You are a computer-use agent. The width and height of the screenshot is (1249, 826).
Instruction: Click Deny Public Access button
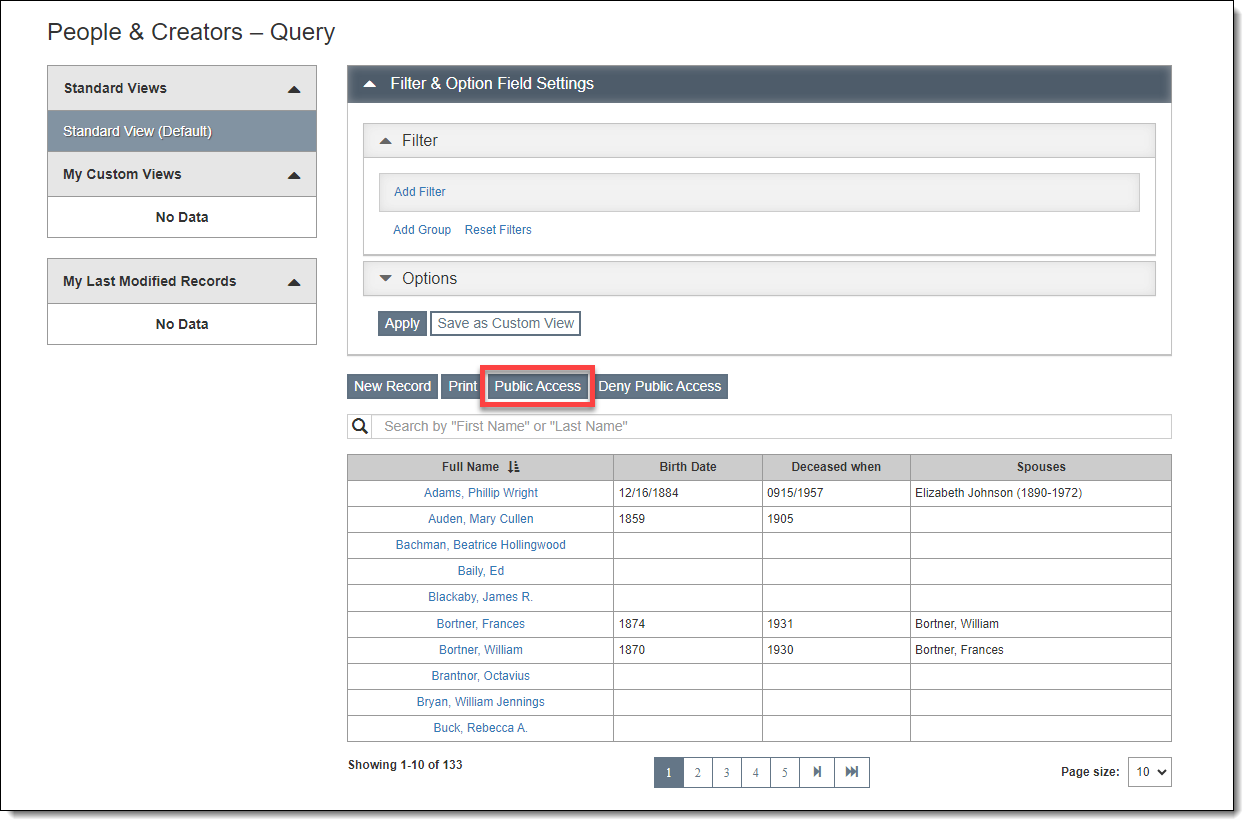coord(660,387)
